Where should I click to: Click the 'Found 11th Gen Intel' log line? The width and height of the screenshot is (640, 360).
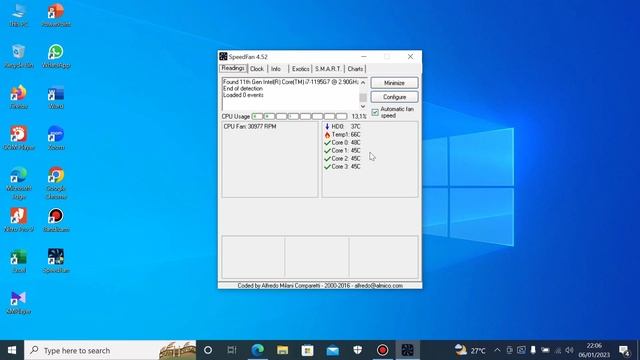pyautogui.click(x=291, y=82)
